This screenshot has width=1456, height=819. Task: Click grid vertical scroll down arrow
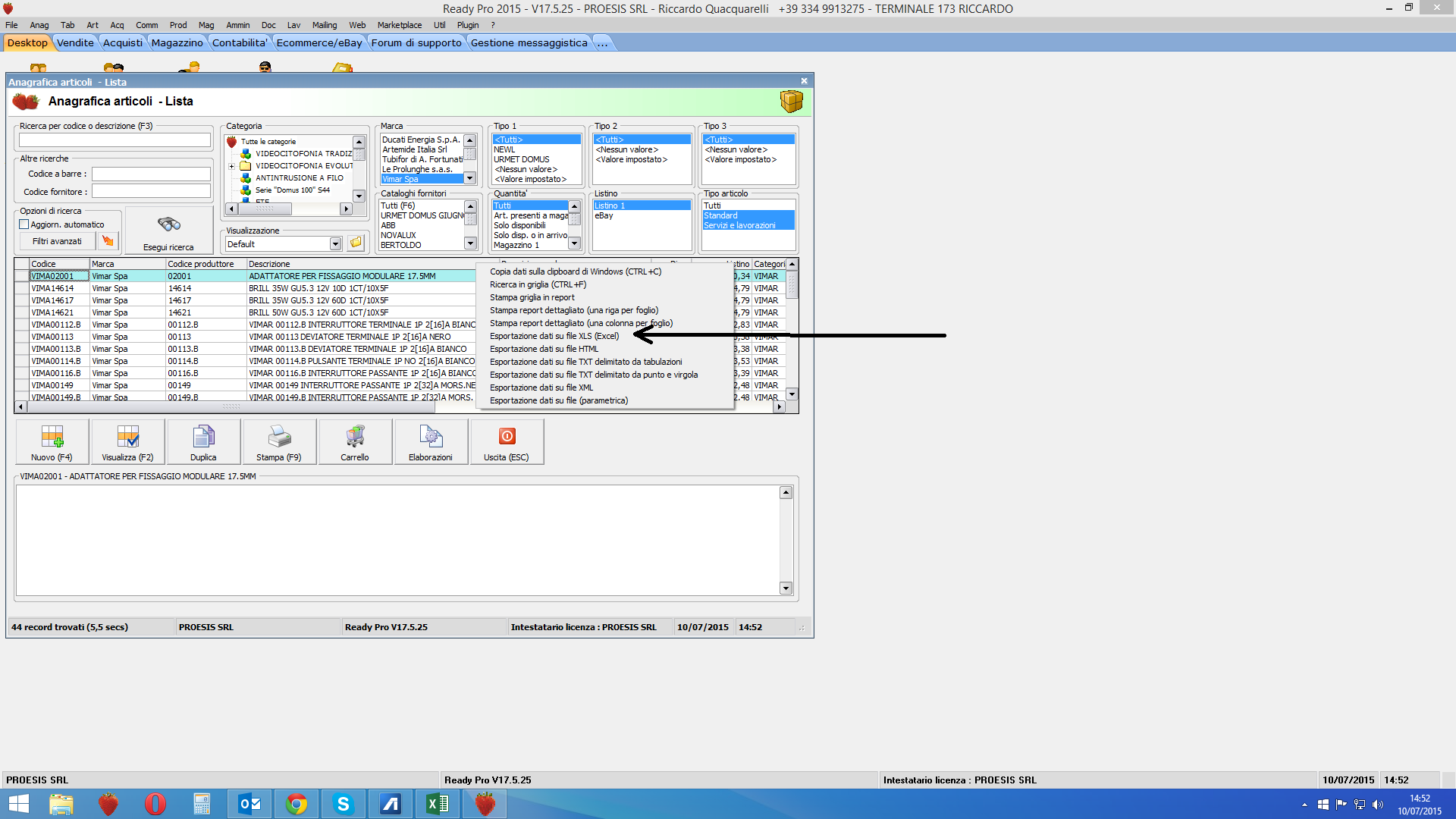pyautogui.click(x=792, y=394)
